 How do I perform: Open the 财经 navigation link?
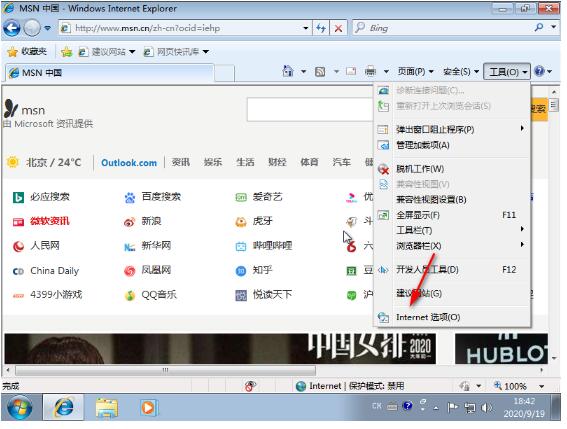(x=277, y=162)
